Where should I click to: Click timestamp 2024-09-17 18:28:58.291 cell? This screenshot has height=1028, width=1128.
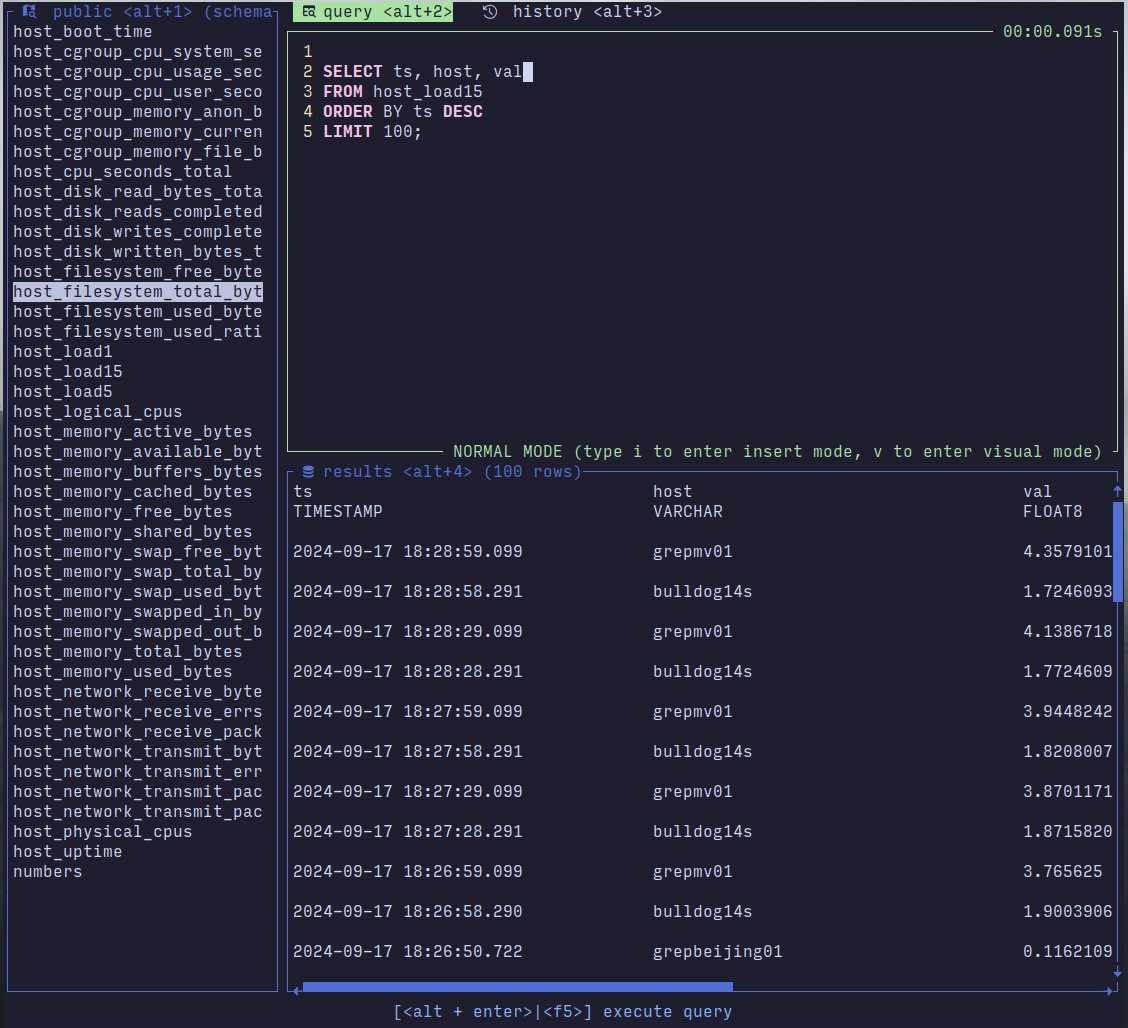[x=408, y=592]
